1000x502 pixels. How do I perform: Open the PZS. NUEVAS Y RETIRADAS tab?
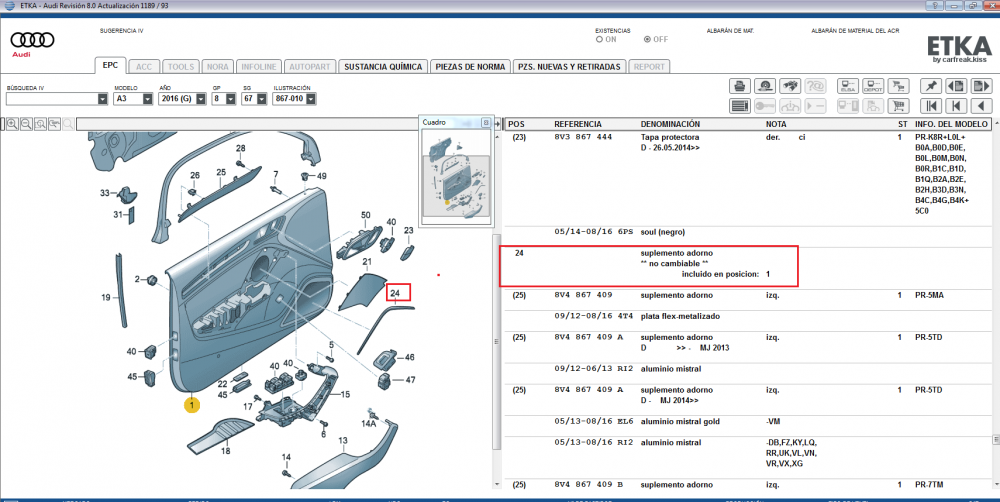569,66
